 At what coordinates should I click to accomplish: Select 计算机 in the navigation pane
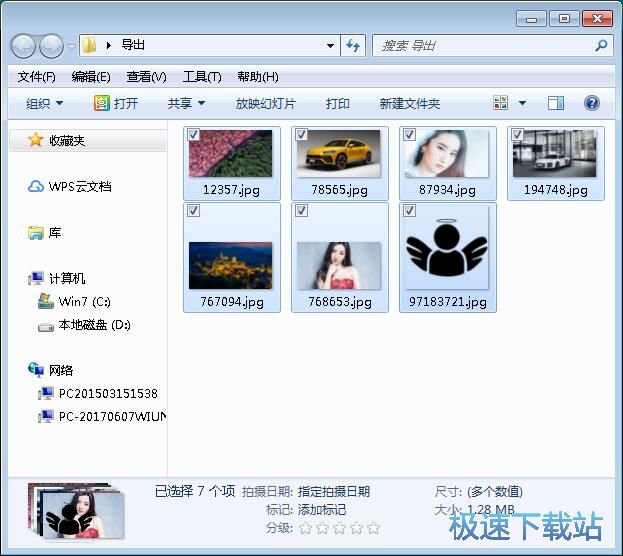tap(67, 278)
